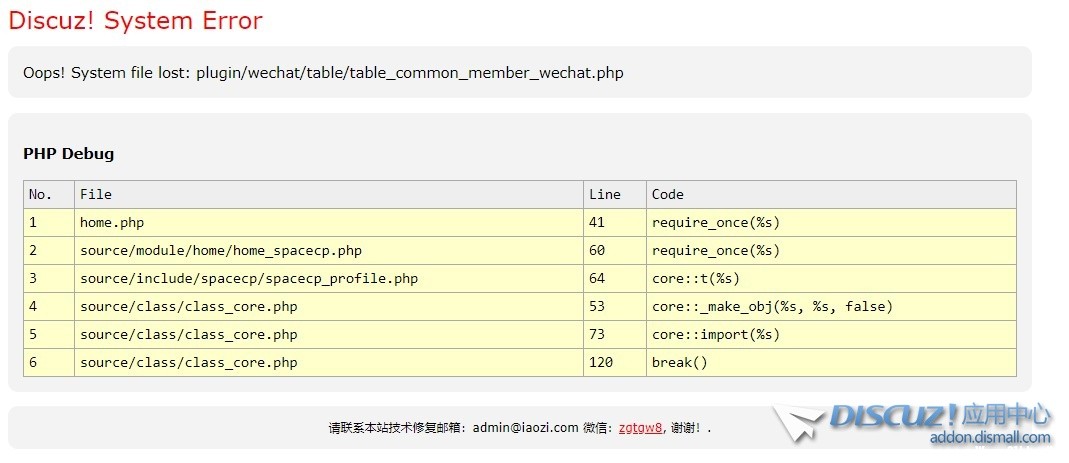This screenshot has height=463, width=1069.
Task: Click the admin@iaozi.com email address
Action: [525, 428]
